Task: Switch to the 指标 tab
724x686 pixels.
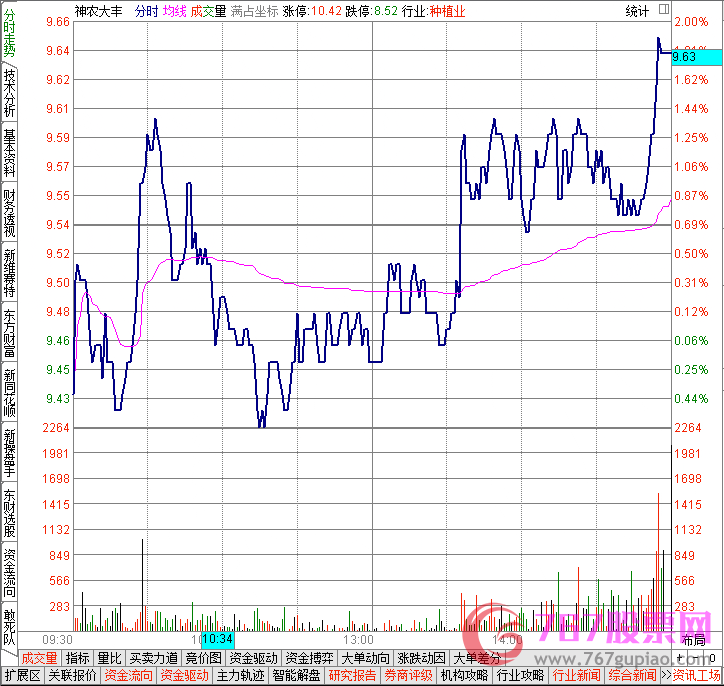Action: [x=77, y=658]
